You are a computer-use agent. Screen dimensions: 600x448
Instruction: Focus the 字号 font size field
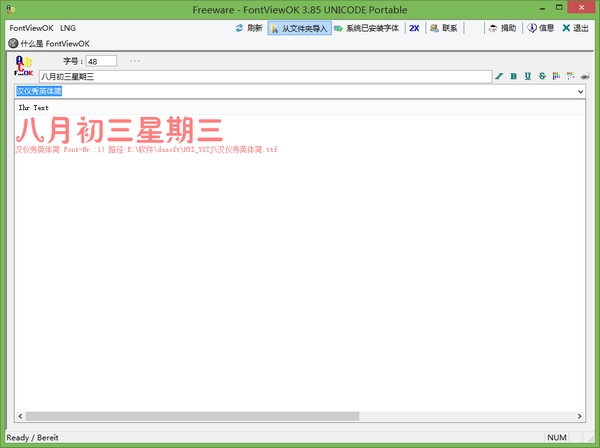click(101, 61)
